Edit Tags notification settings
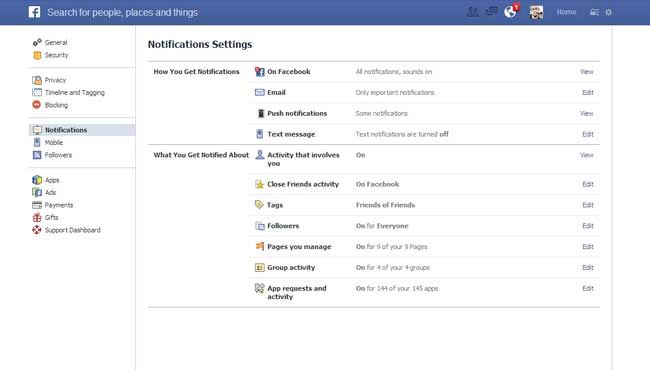650x370 pixels. coord(588,205)
